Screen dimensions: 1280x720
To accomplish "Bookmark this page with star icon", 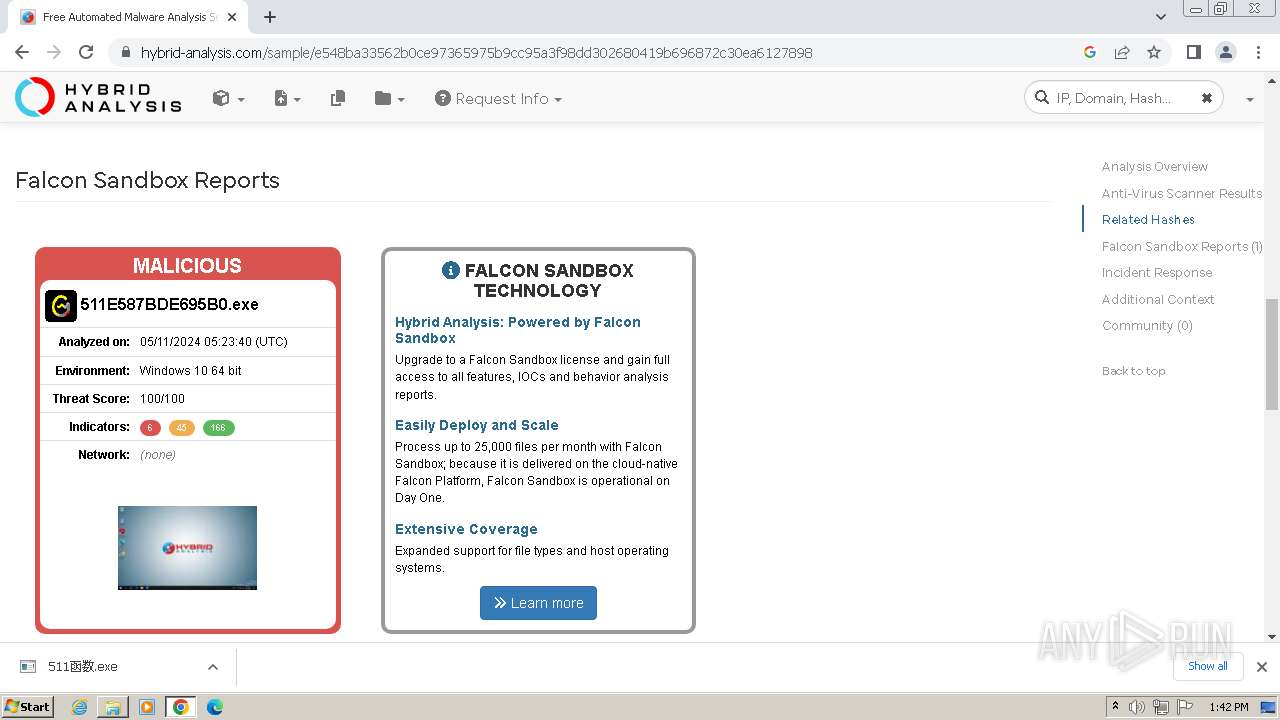I will (x=1154, y=52).
